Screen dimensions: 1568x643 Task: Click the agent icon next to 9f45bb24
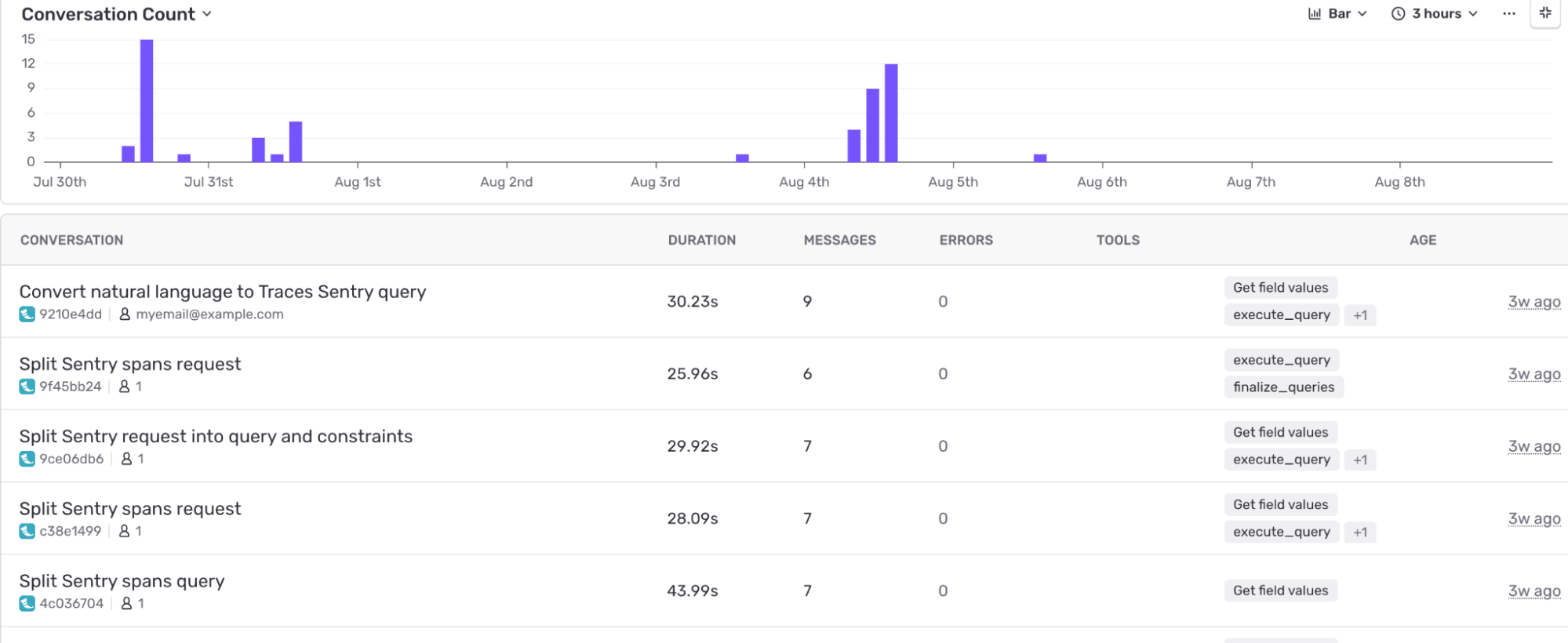pyautogui.click(x=27, y=387)
